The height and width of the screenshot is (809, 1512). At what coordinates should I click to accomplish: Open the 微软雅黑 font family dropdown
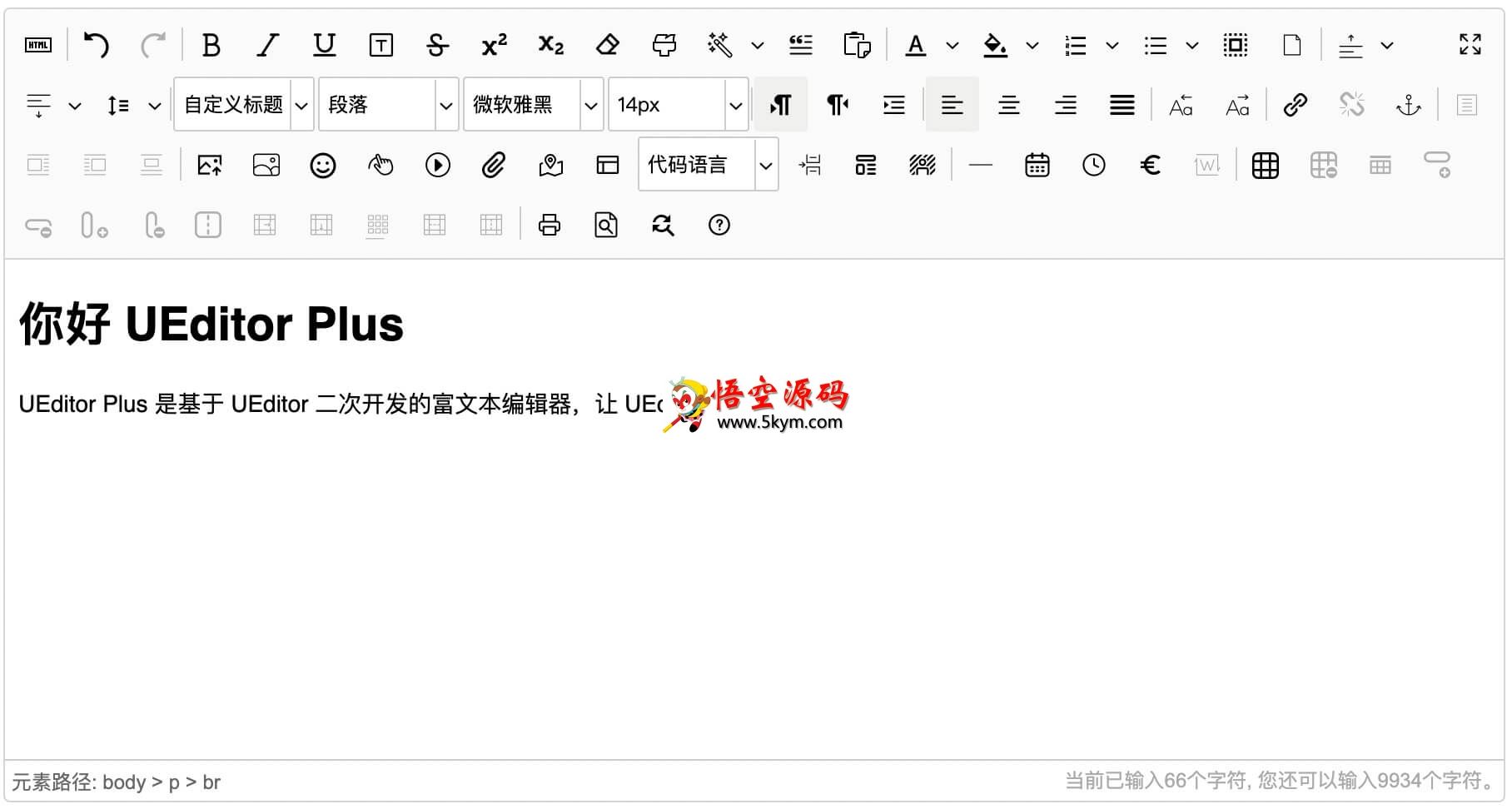pos(534,104)
